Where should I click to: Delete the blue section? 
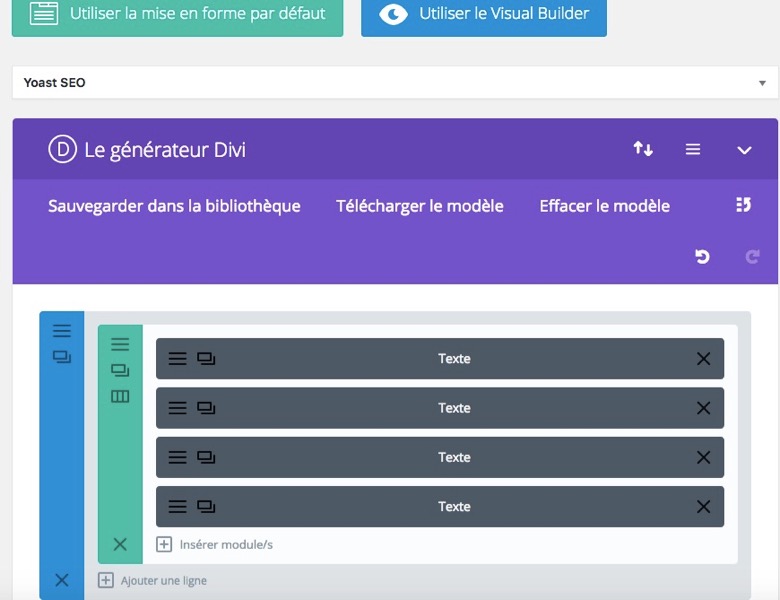click(62, 580)
